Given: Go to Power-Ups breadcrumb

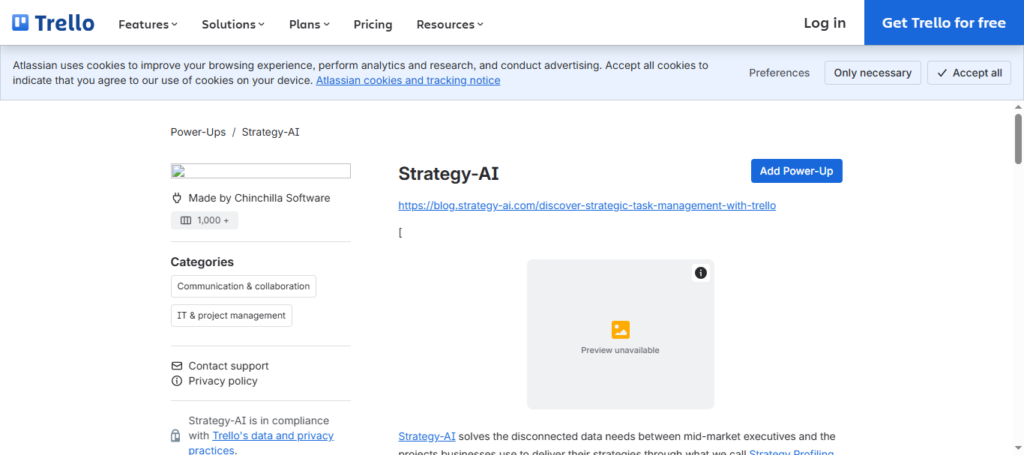Looking at the screenshot, I should click(x=198, y=132).
